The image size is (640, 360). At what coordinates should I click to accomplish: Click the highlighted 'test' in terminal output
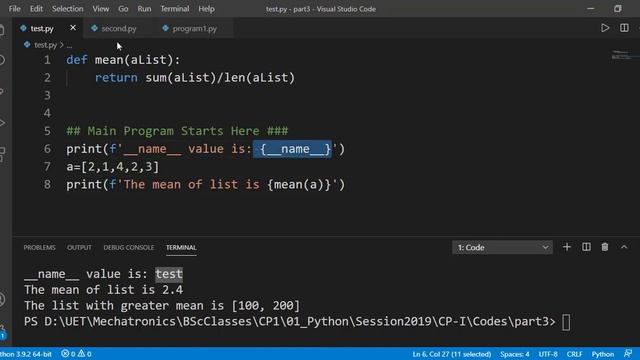point(169,274)
